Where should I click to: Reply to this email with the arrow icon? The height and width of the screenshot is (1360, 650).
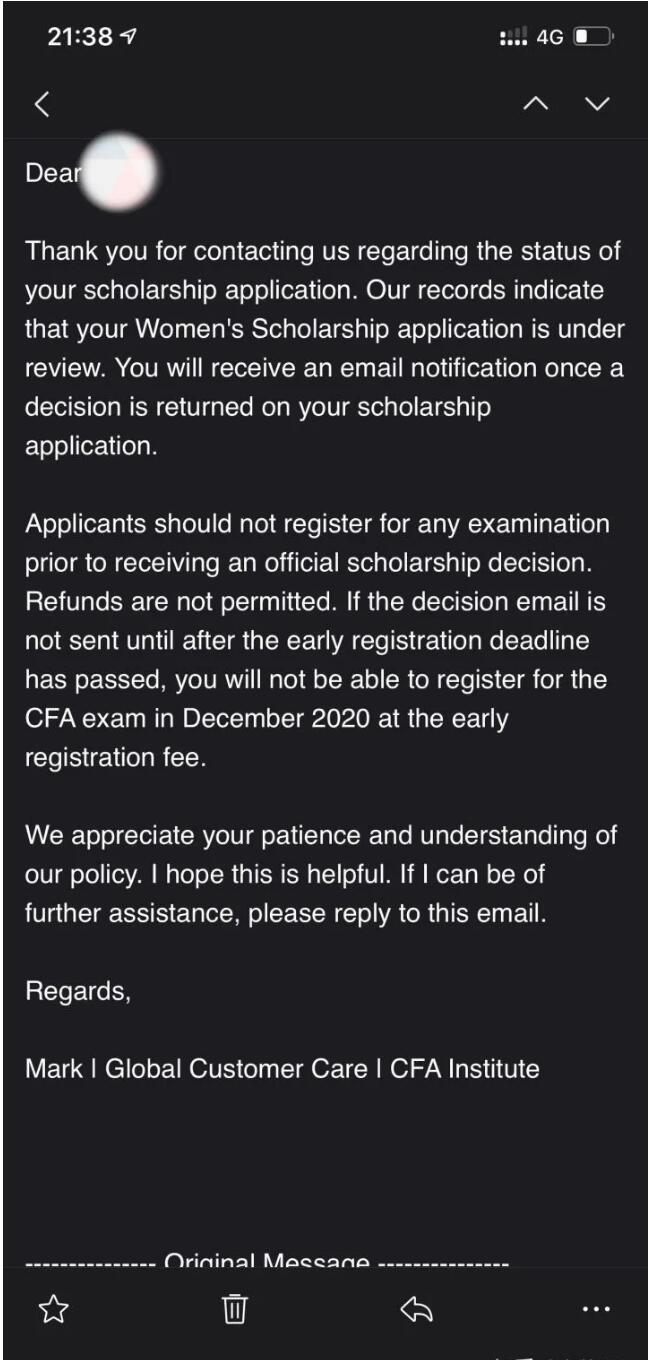pyautogui.click(x=415, y=1308)
